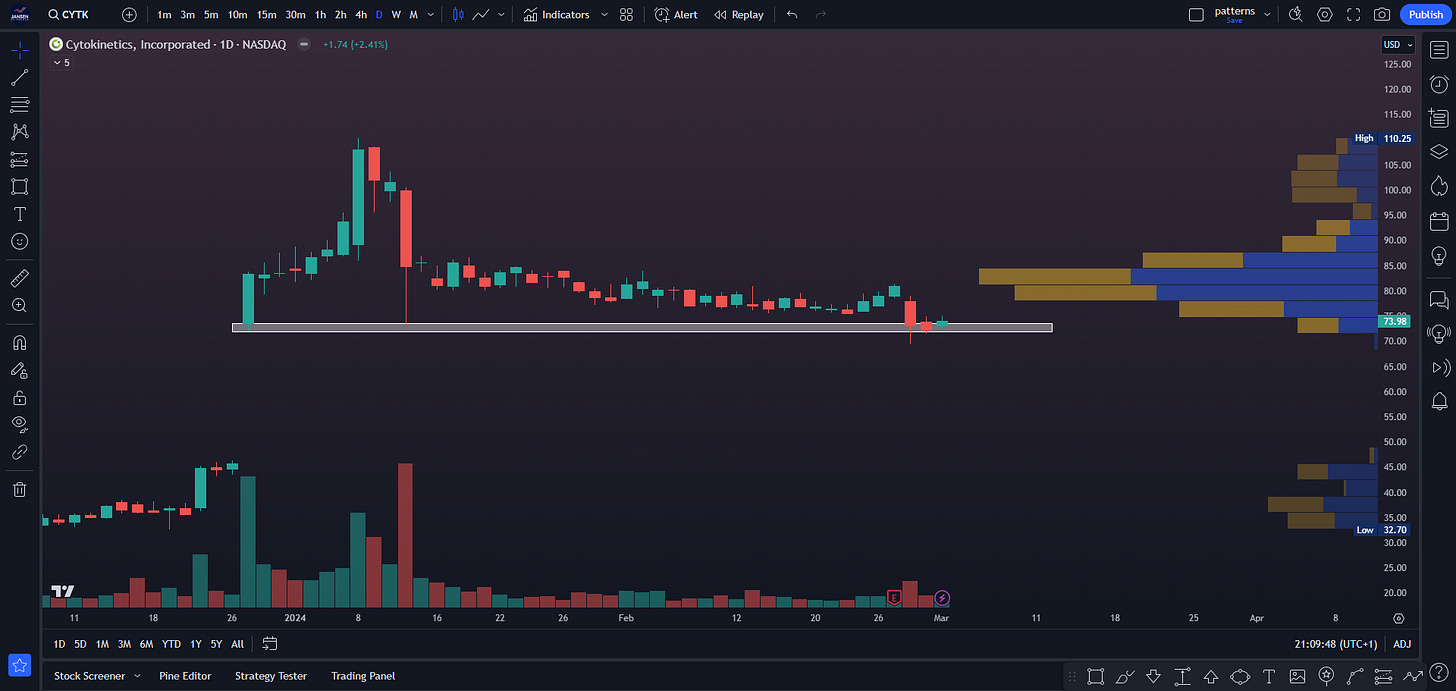Open the favorites star toolbar button
Image resolution: width=1456 pixels, height=691 pixels.
click(20, 665)
